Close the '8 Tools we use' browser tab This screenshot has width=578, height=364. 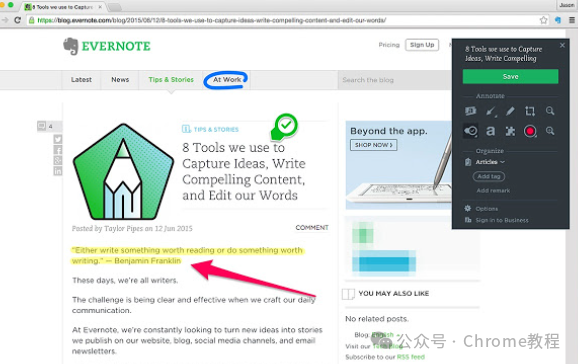point(100,7)
